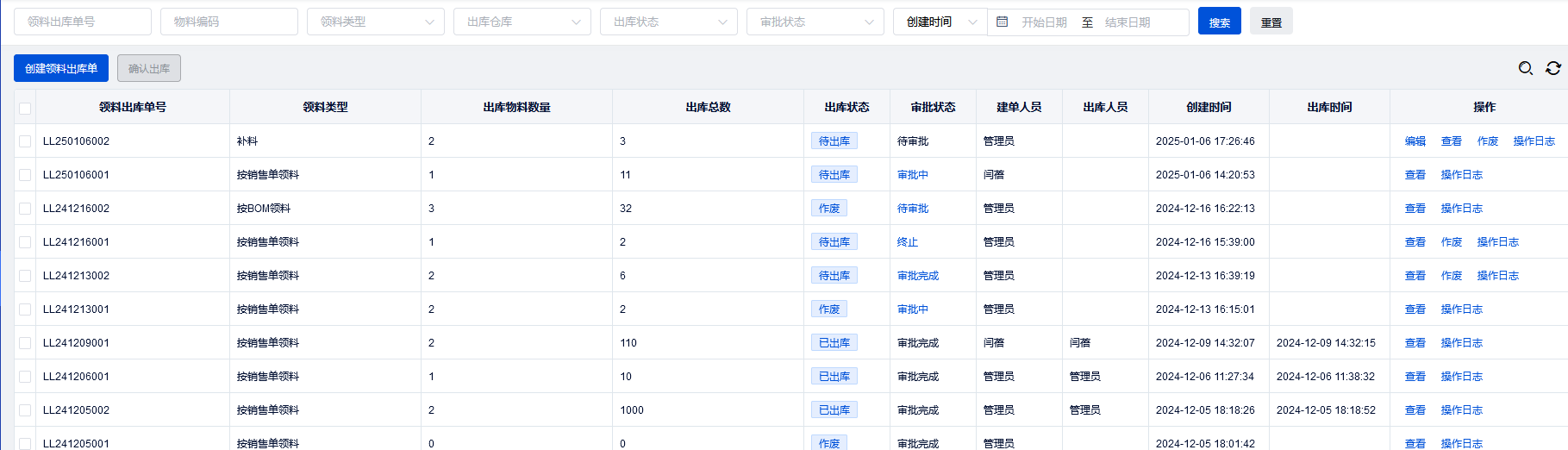
Task: Open 操作日志 for LL250106001
Action: click(x=1461, y=175)
